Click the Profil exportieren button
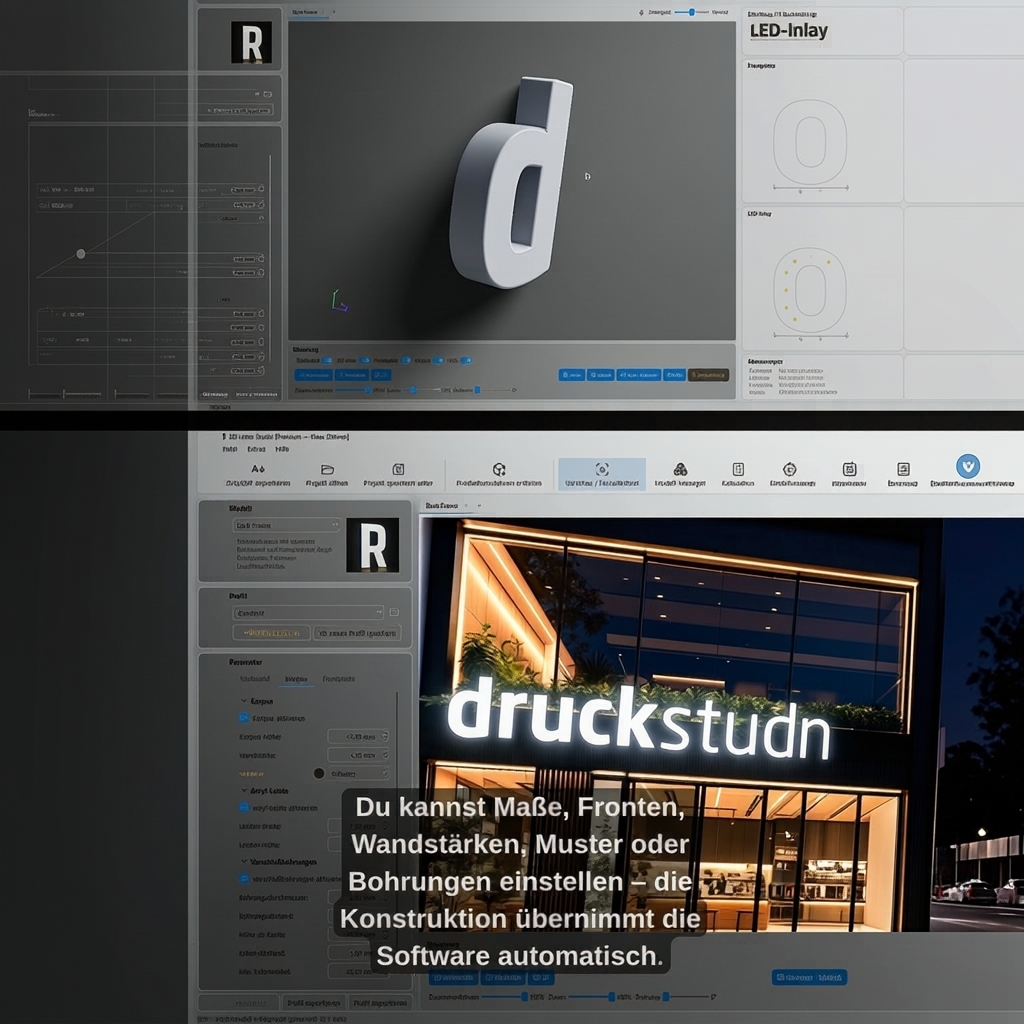The width and height of the screenshot is (1024, 1024). 314,1002
